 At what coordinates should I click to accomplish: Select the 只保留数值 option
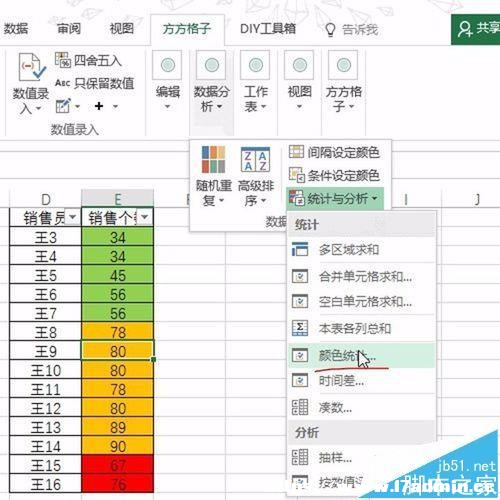[x=95, y=83]
